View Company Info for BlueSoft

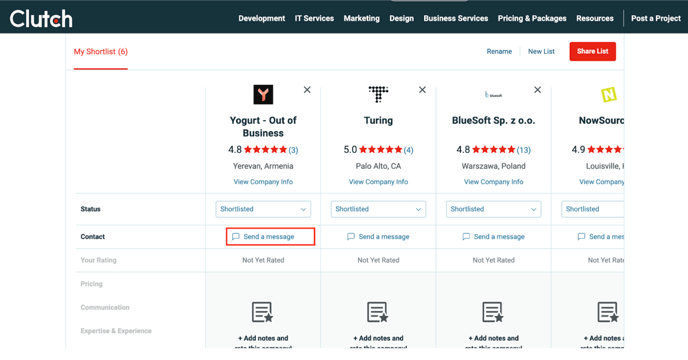494,182
